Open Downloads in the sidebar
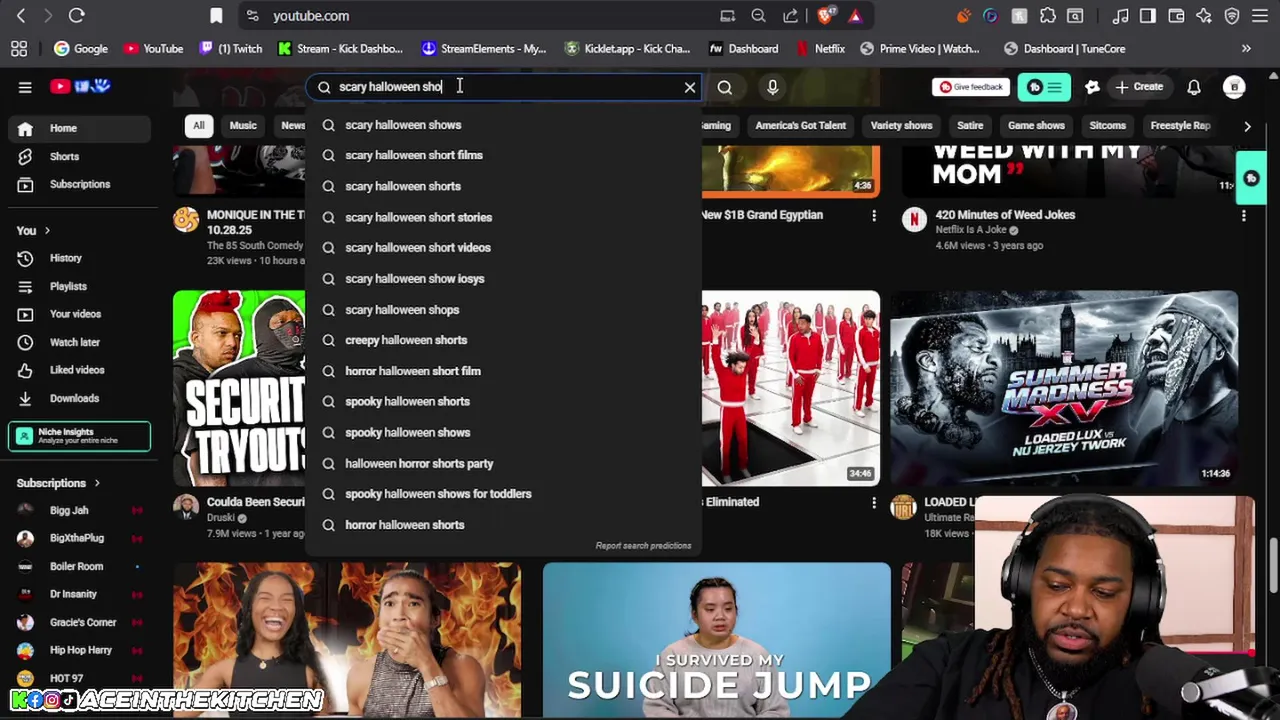Viewport: 1280px width, 720px height. [79, 398]
